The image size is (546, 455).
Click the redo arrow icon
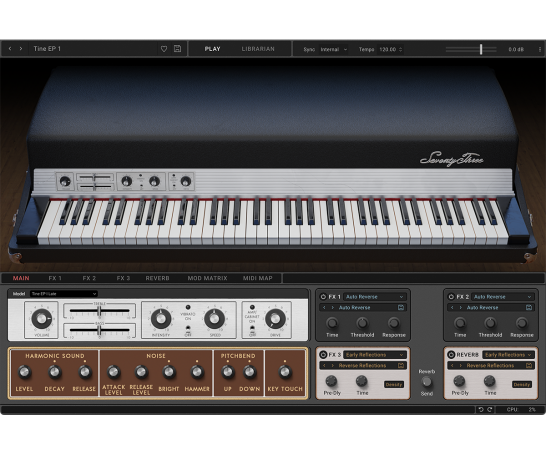click(x=490, y=409)
